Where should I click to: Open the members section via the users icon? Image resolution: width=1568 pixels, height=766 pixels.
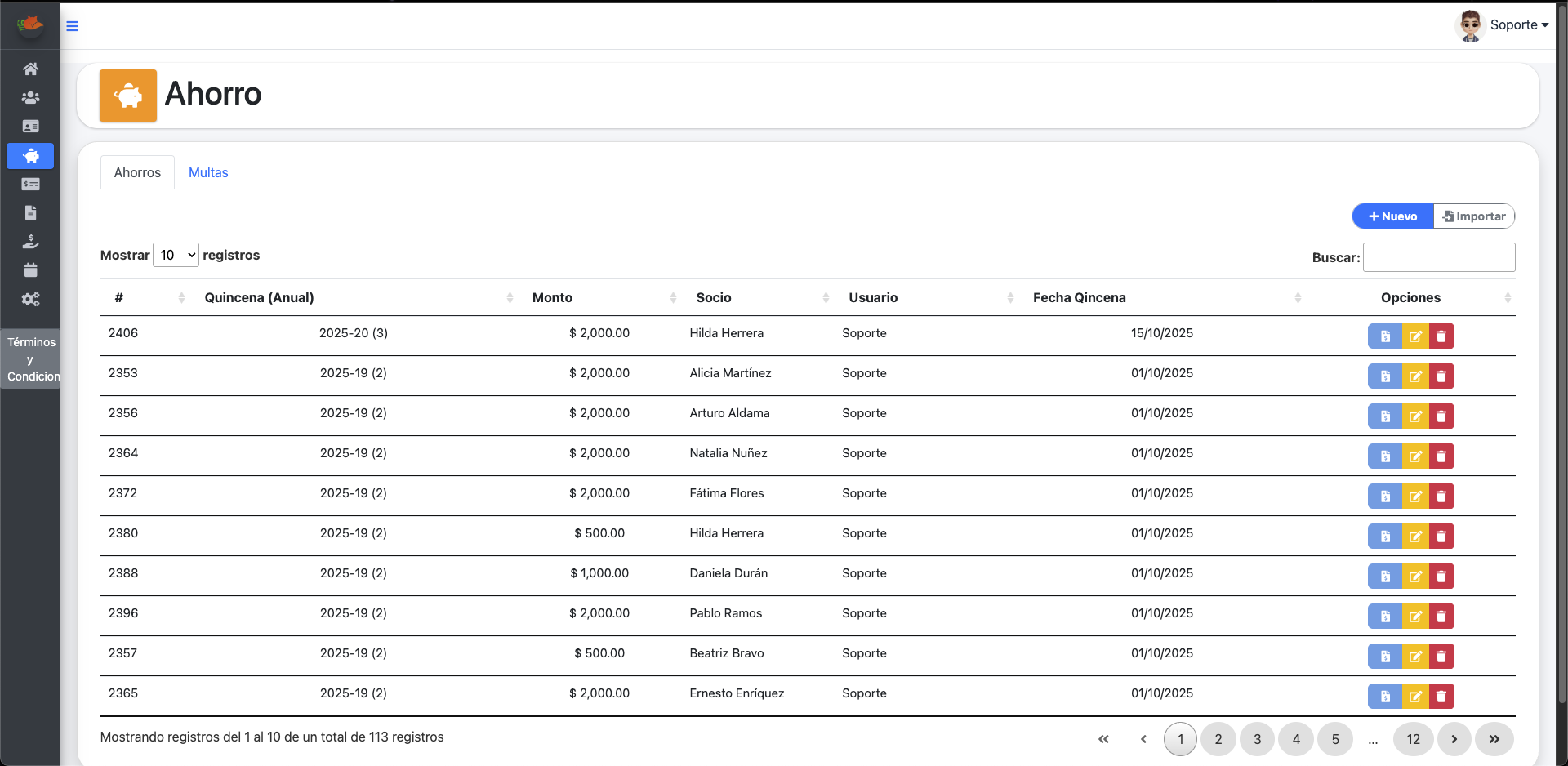pos(30,97)
